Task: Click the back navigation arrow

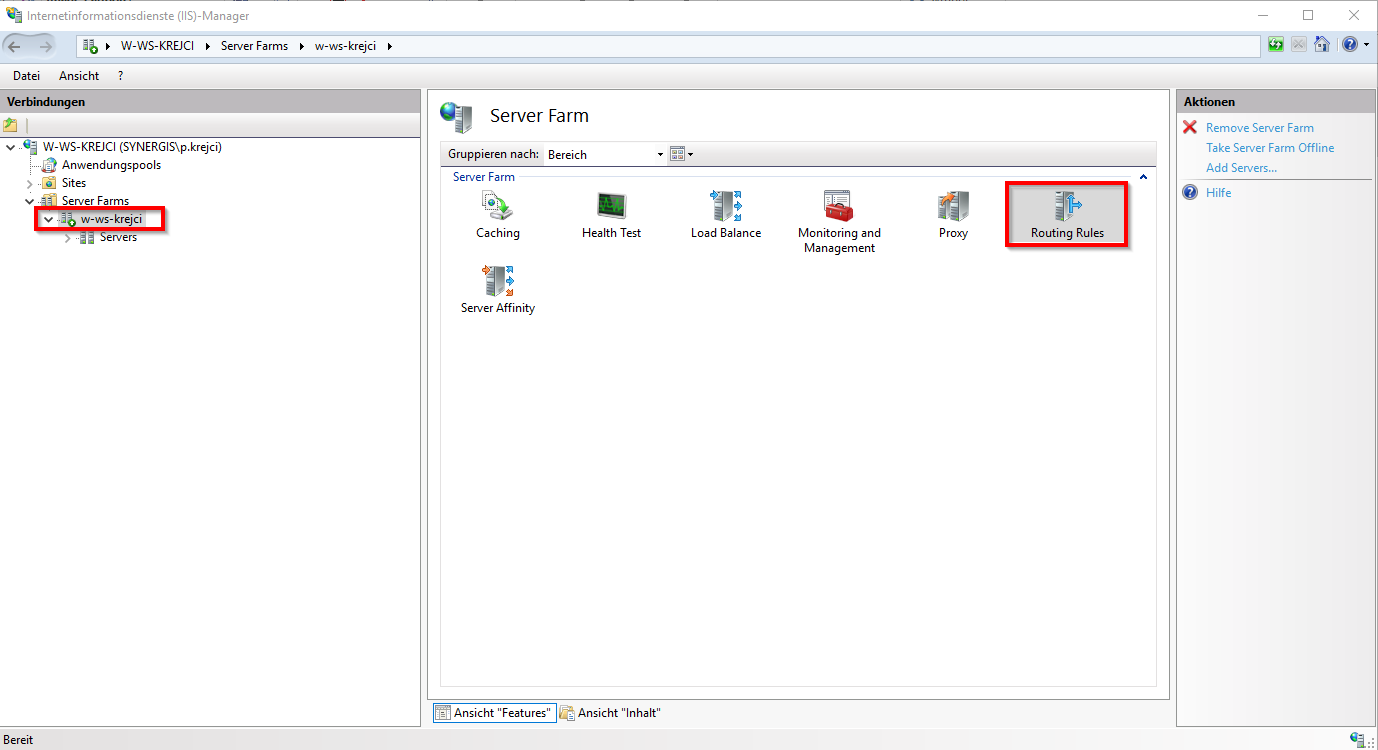Action: pos(15,45)
